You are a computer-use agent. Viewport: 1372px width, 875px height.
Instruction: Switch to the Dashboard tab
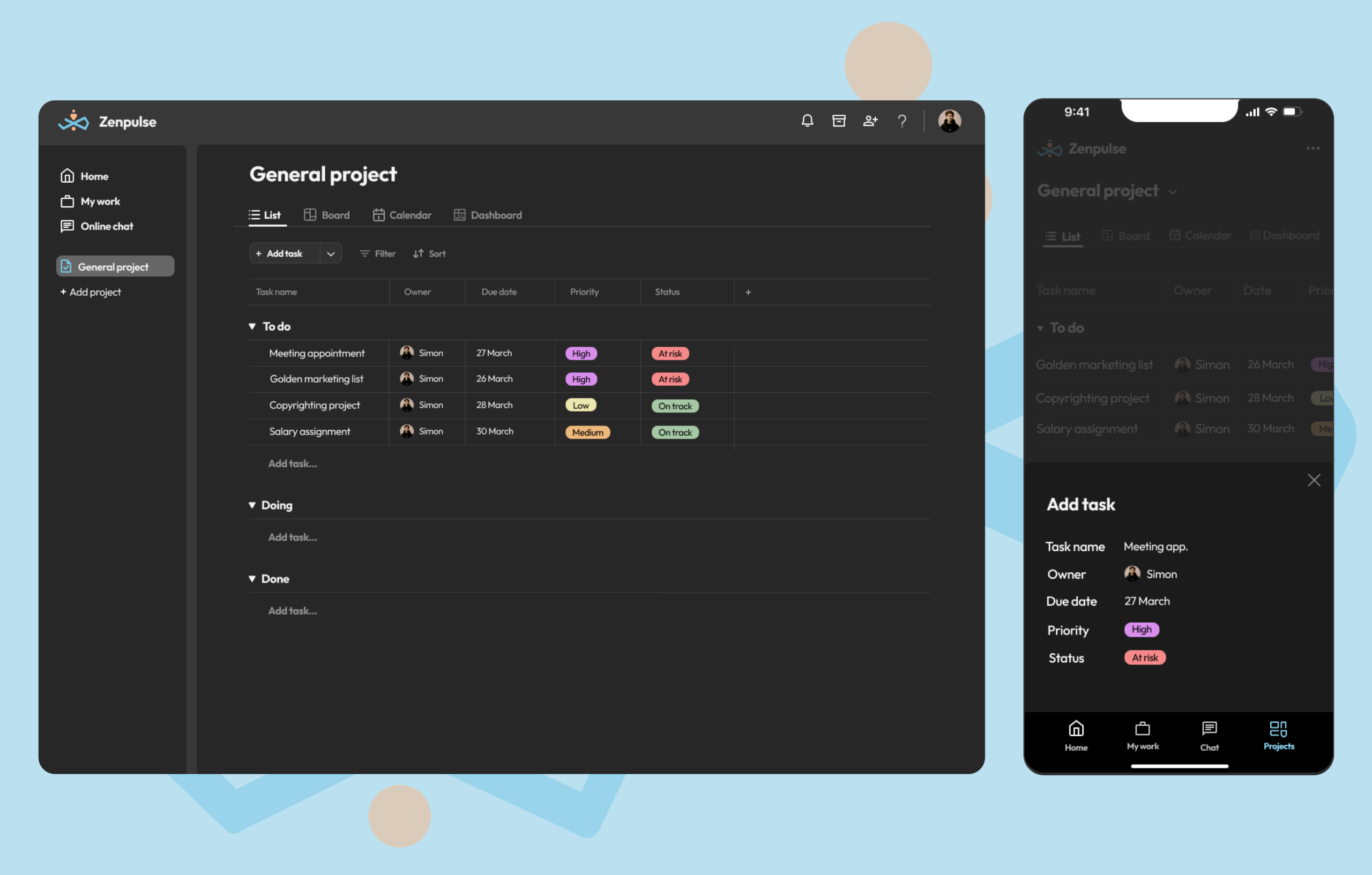(488, 215)
